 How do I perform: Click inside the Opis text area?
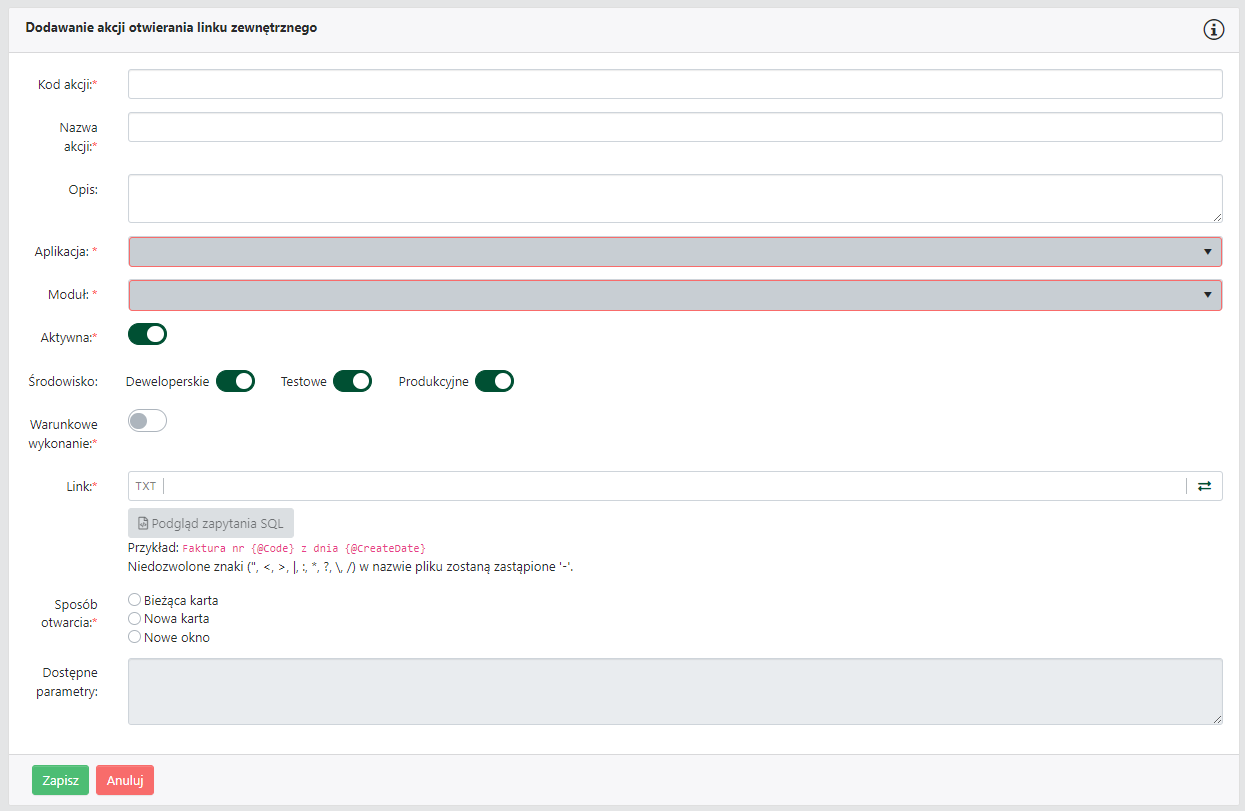click(675, 198)
